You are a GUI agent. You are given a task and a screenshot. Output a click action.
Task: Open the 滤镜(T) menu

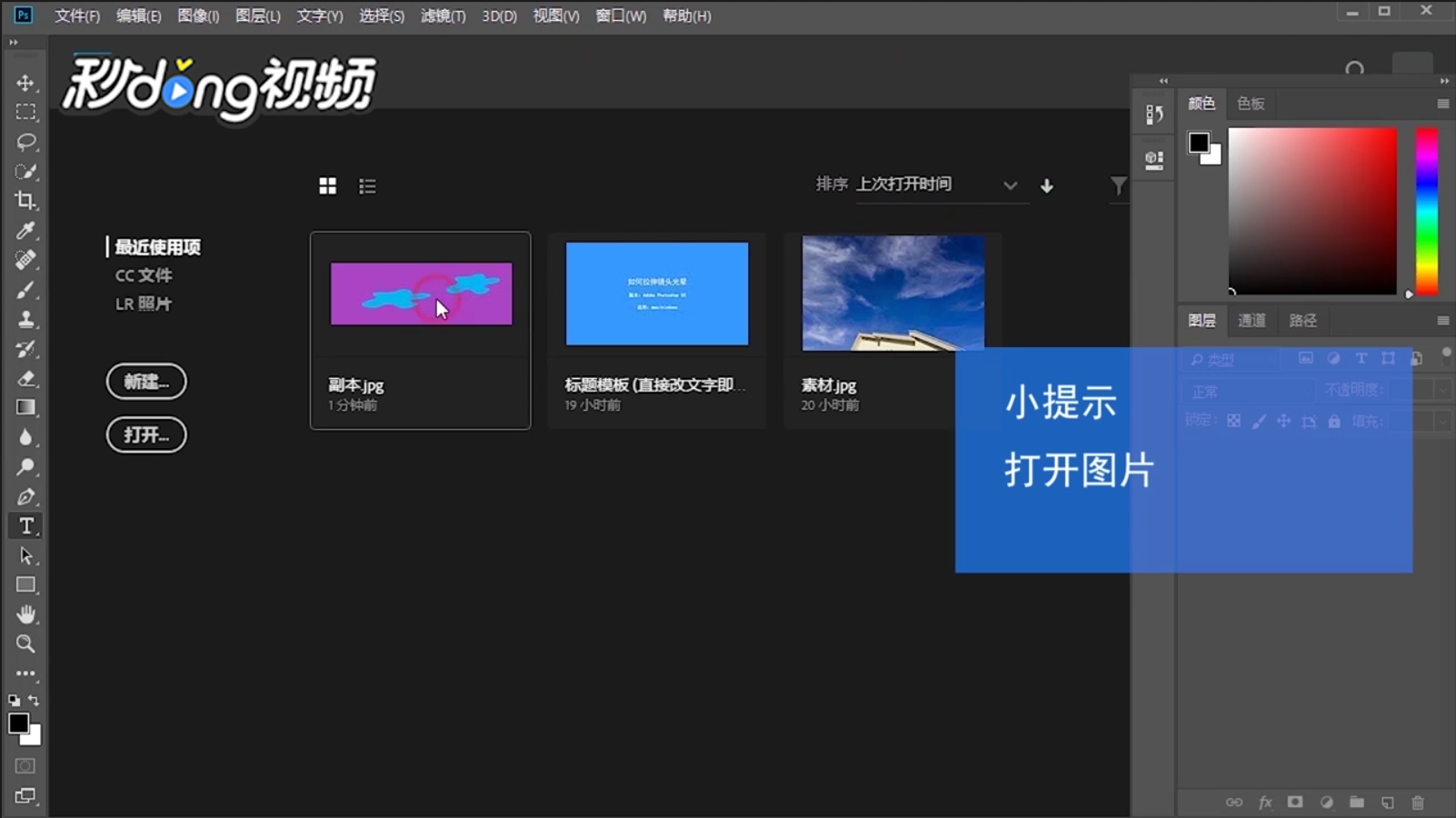click(444, 15)
